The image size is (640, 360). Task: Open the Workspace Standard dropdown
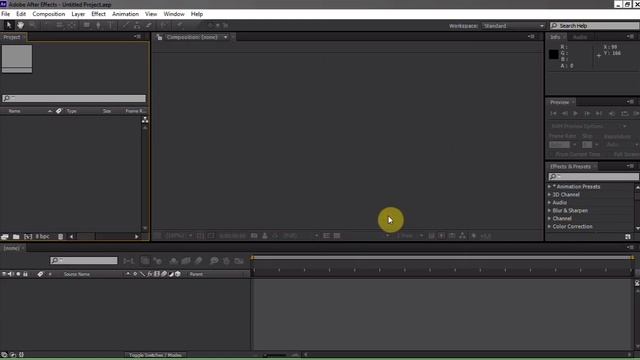click(x=513, y=26)
